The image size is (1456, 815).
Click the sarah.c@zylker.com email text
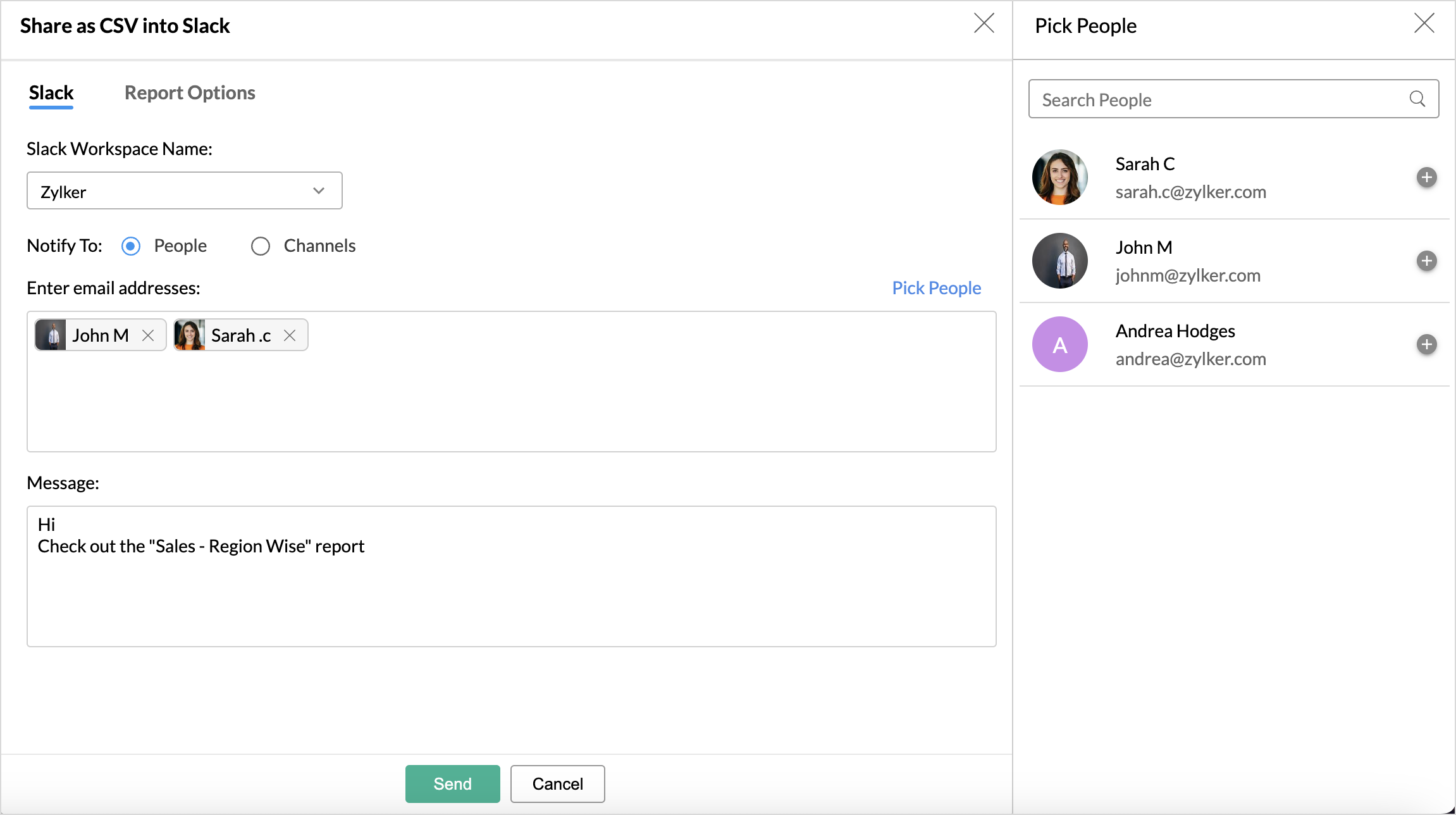coord(1190,192)
